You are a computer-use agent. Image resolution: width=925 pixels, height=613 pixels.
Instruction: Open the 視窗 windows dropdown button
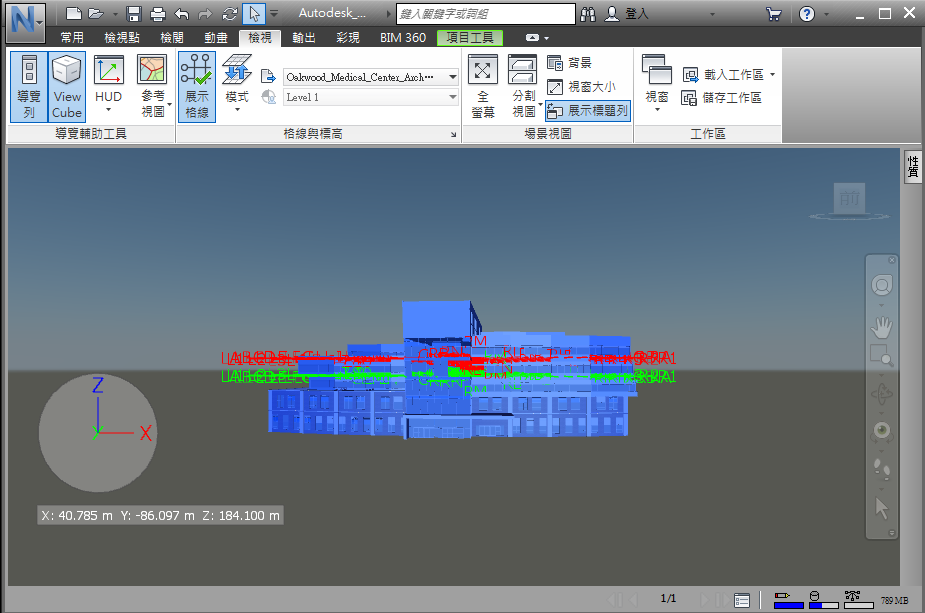[657, 84]
